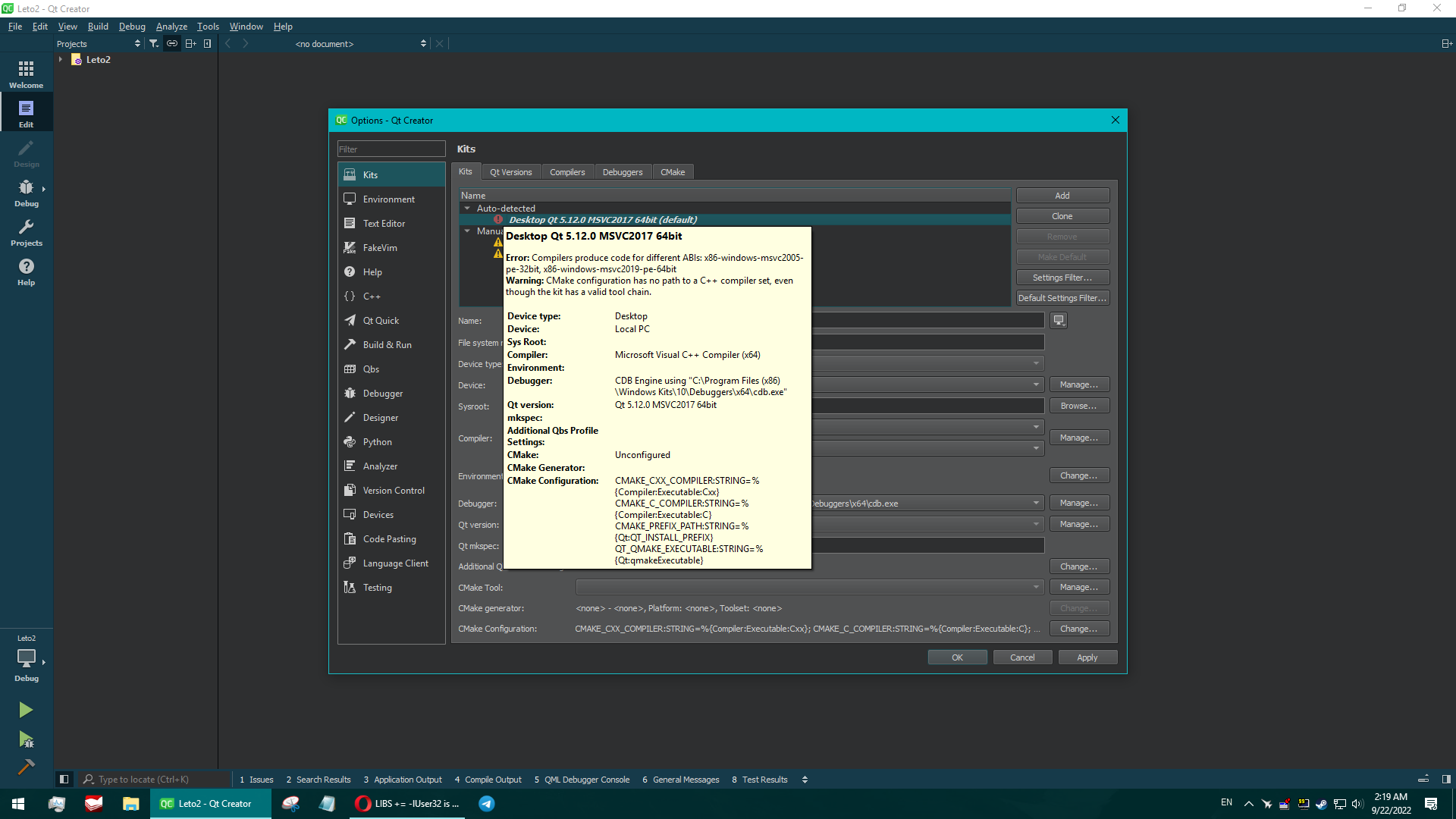1456x819 pixels.
Task: Open the CMake Tool dropdown
Action: coord(810,588)
